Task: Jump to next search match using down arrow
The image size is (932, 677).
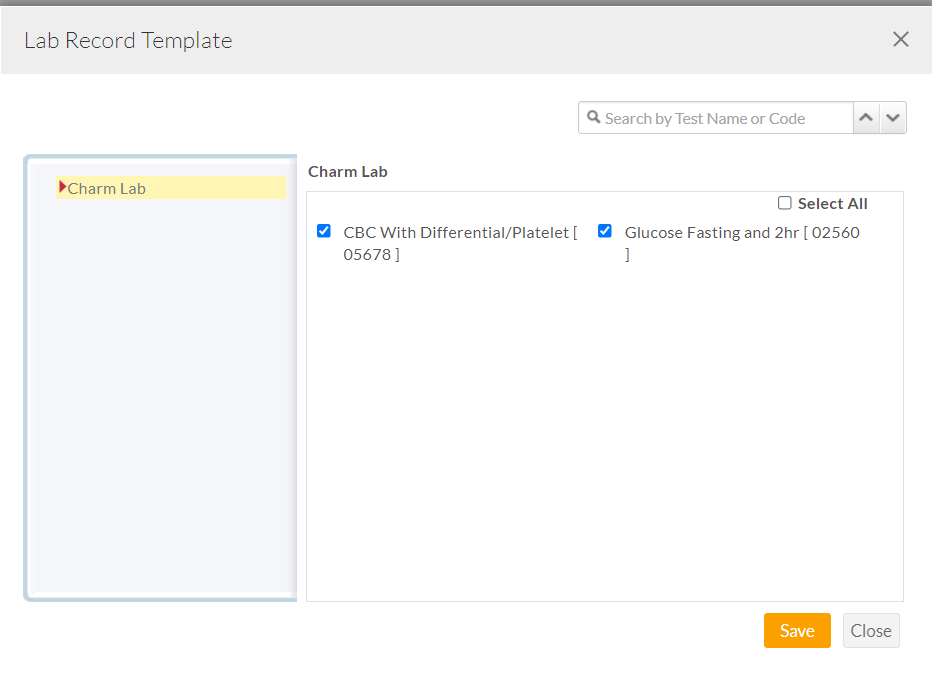Action: coord(893,117)
